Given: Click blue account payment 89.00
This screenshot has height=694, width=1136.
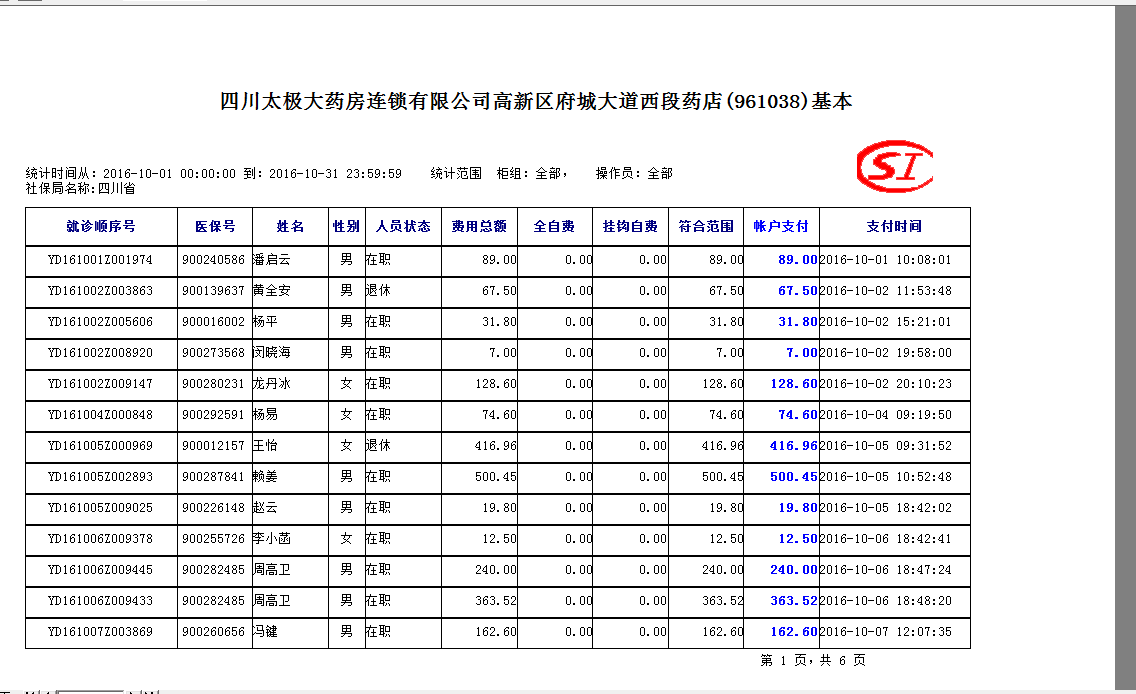Looking at the screenshot, I should pyautogui.click(x=798, y=260).
